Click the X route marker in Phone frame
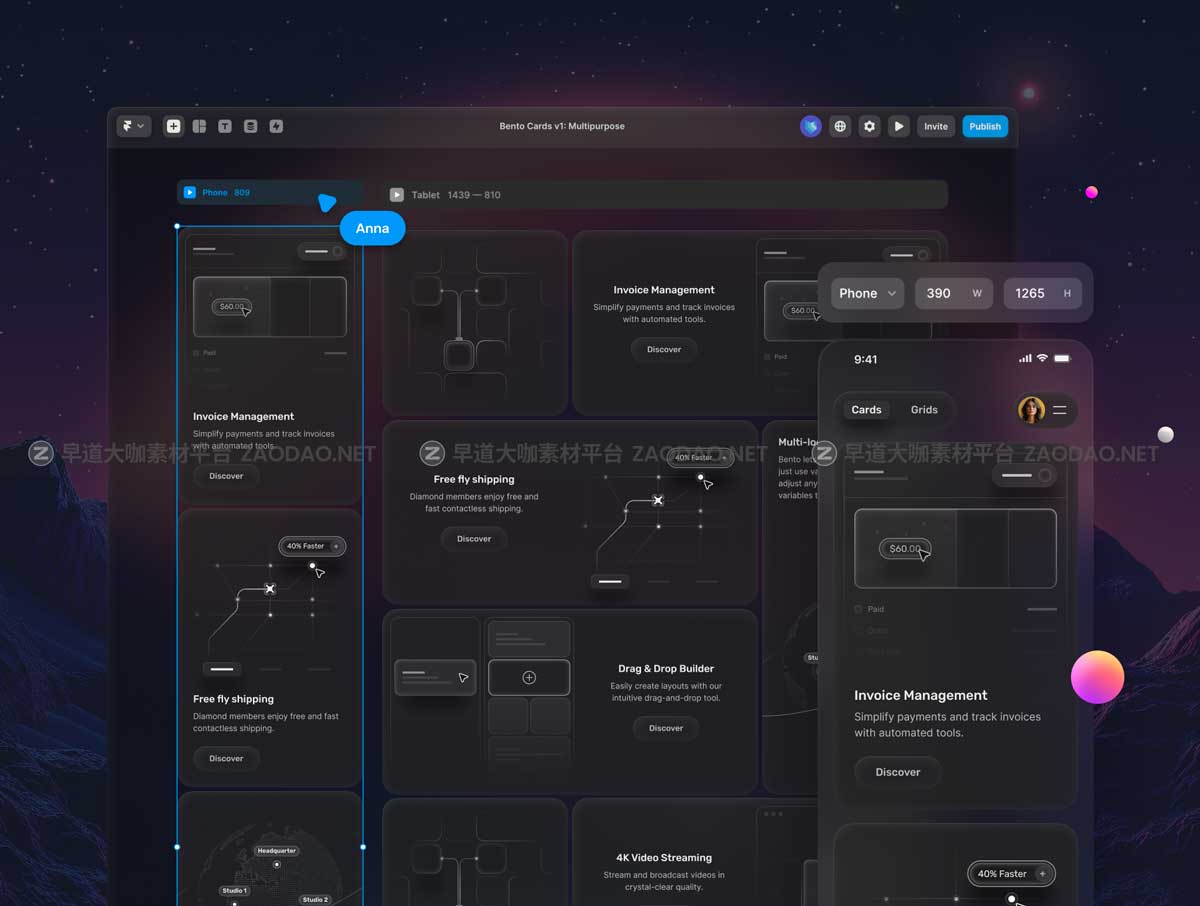The width and height of the screenshot is (1200, 906). coord(269,589)
